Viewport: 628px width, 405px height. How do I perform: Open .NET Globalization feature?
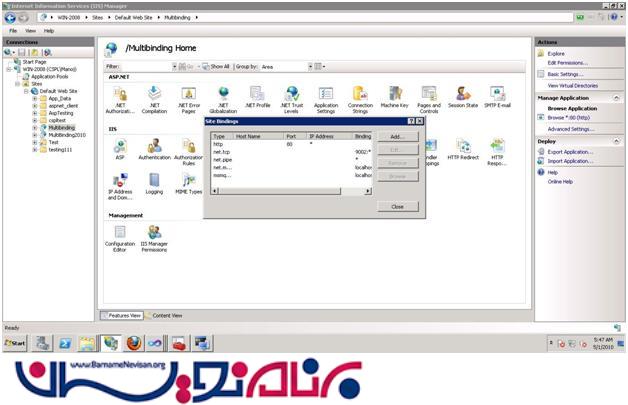223,100
